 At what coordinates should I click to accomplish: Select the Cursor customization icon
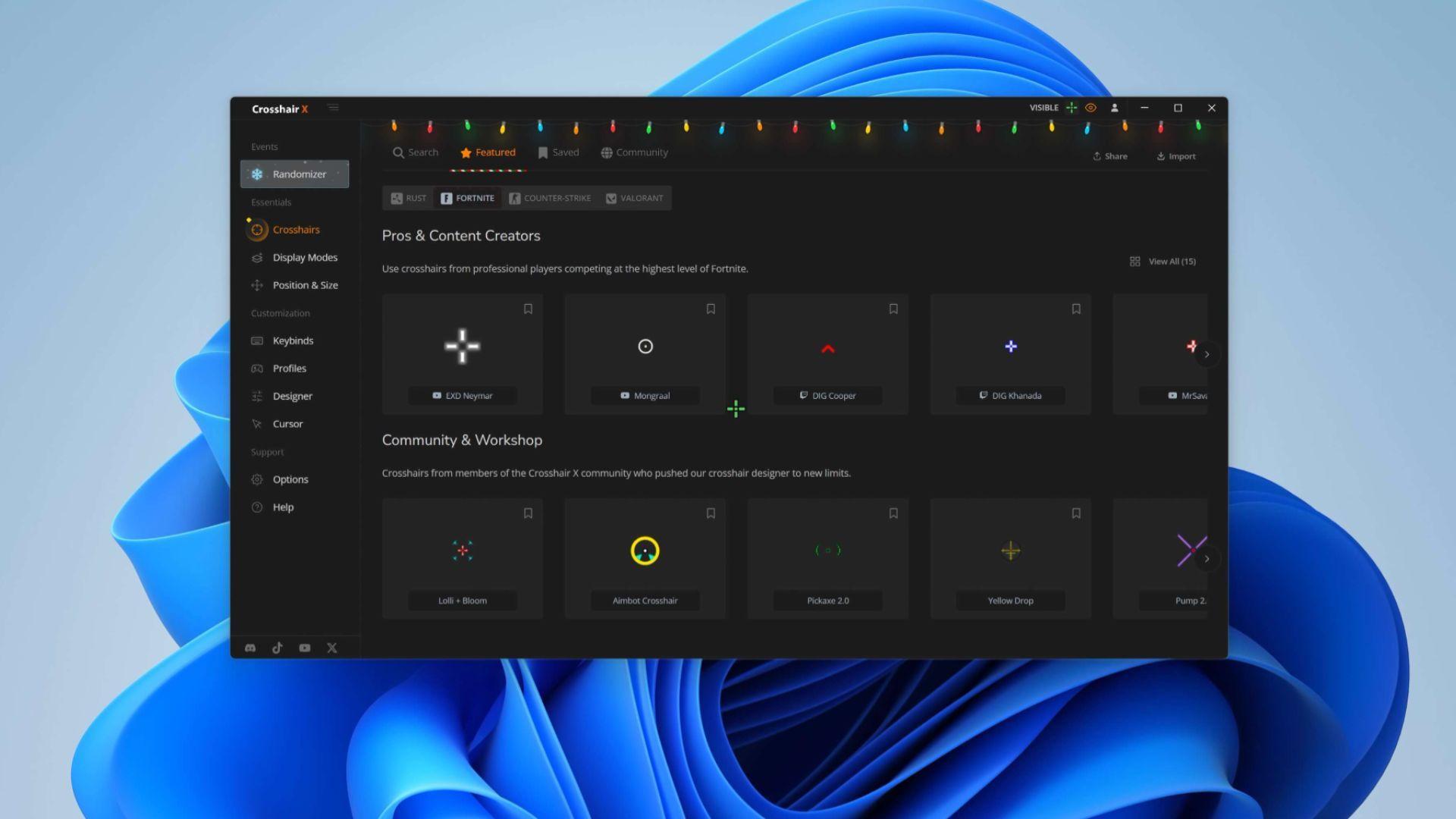(x=257, y=423)
